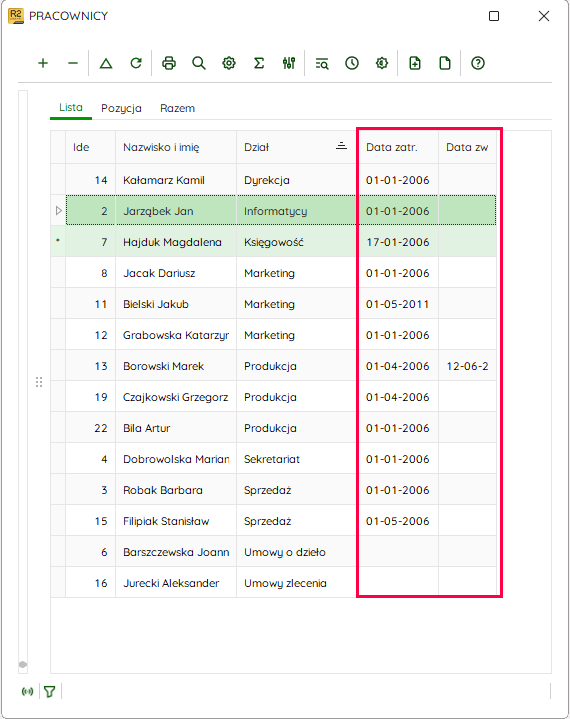Click the plus icon to add employee
This screenshot has width=570, height=719.
coord(43,63)
